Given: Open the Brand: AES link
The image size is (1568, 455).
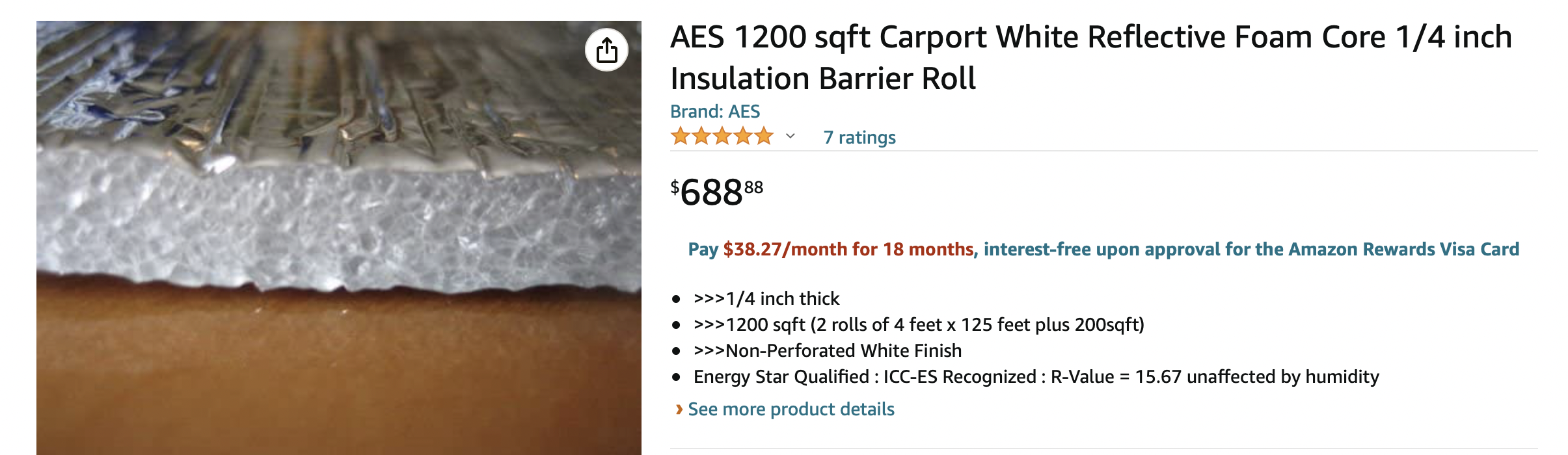Looking at the screenshot, I should point(714,112).
